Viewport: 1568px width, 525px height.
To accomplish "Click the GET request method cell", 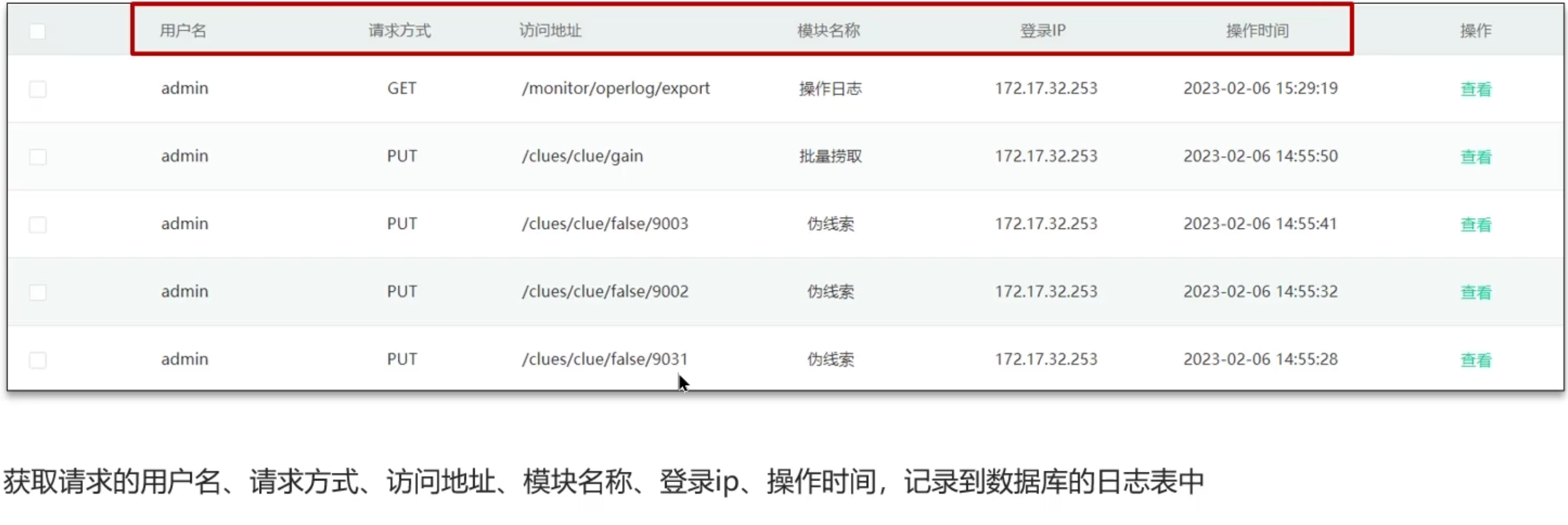I will click(x=402, y=88).
